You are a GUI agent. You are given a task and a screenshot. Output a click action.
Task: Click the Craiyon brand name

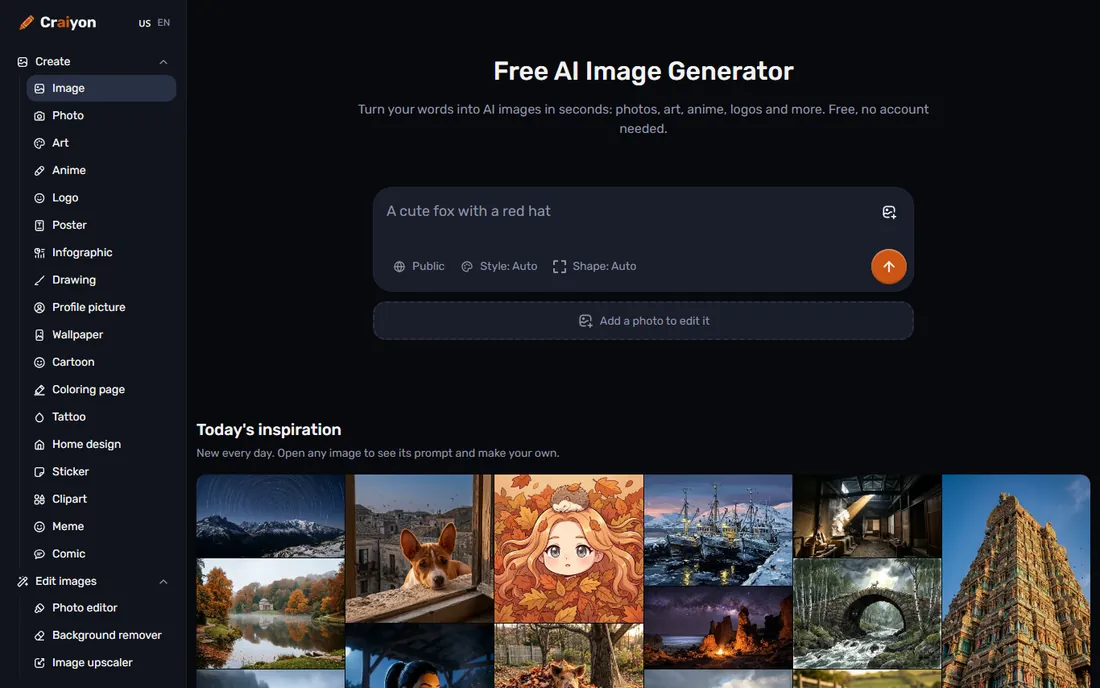point(68,22)
